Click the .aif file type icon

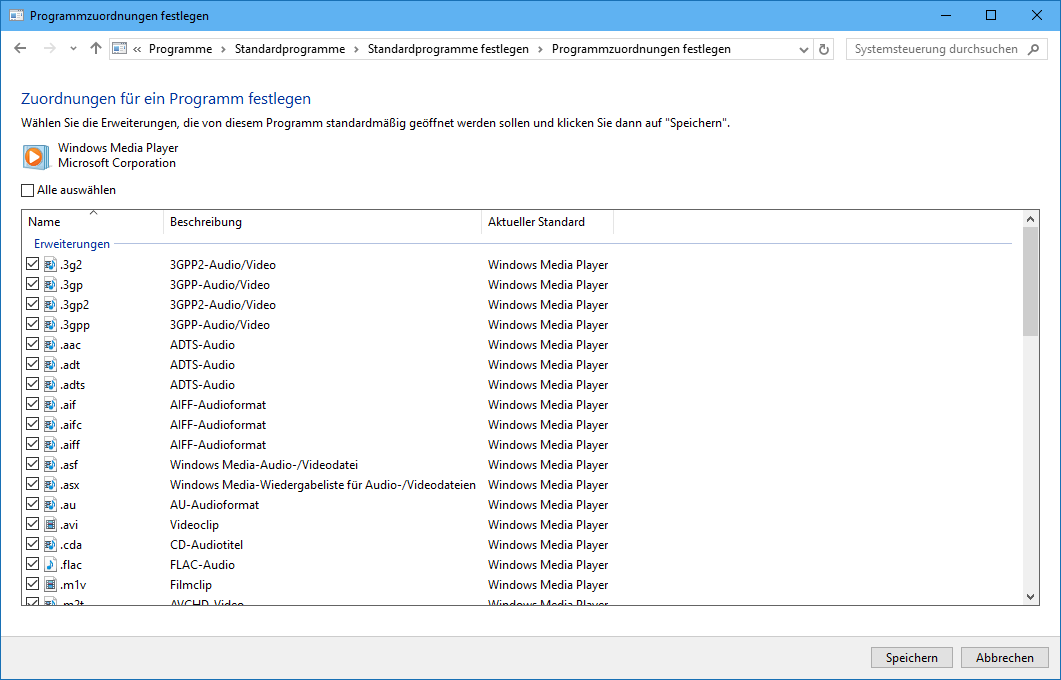tap(50, 405)
